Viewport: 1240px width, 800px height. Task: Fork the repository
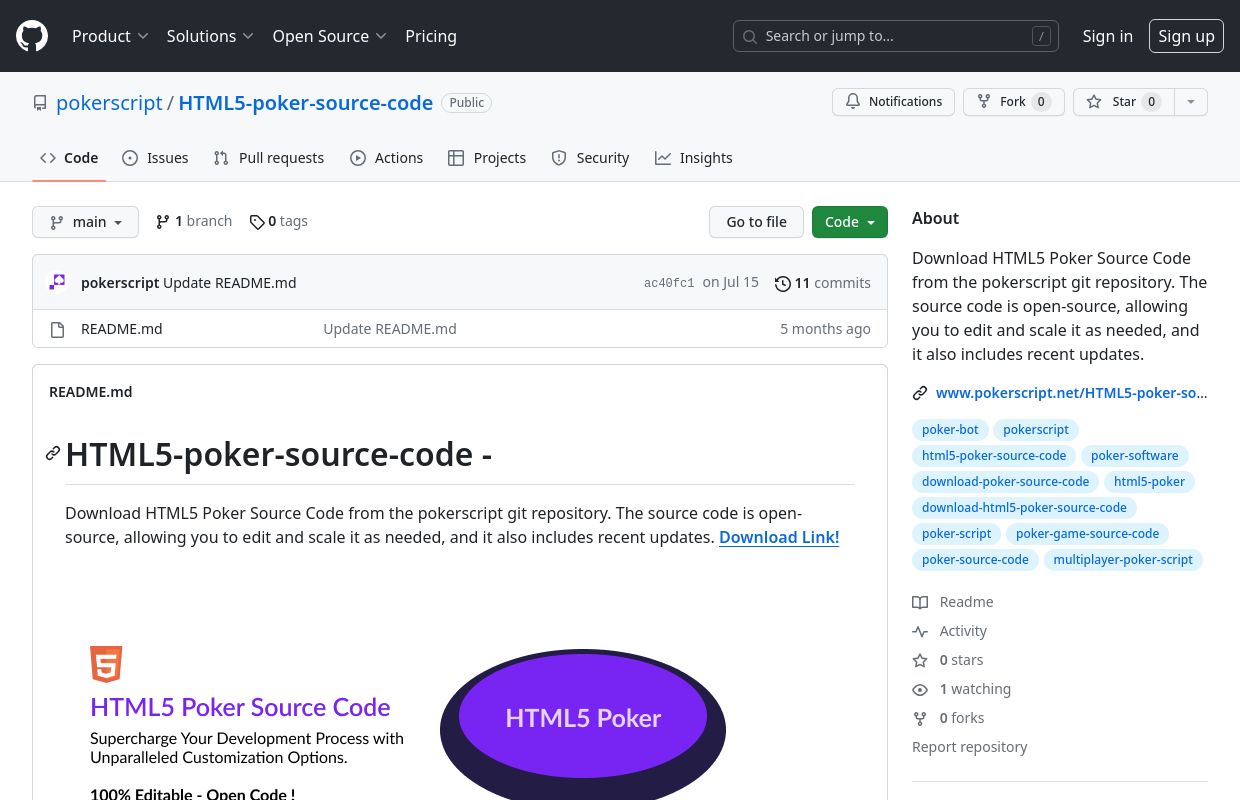(x=1013, y=102)
